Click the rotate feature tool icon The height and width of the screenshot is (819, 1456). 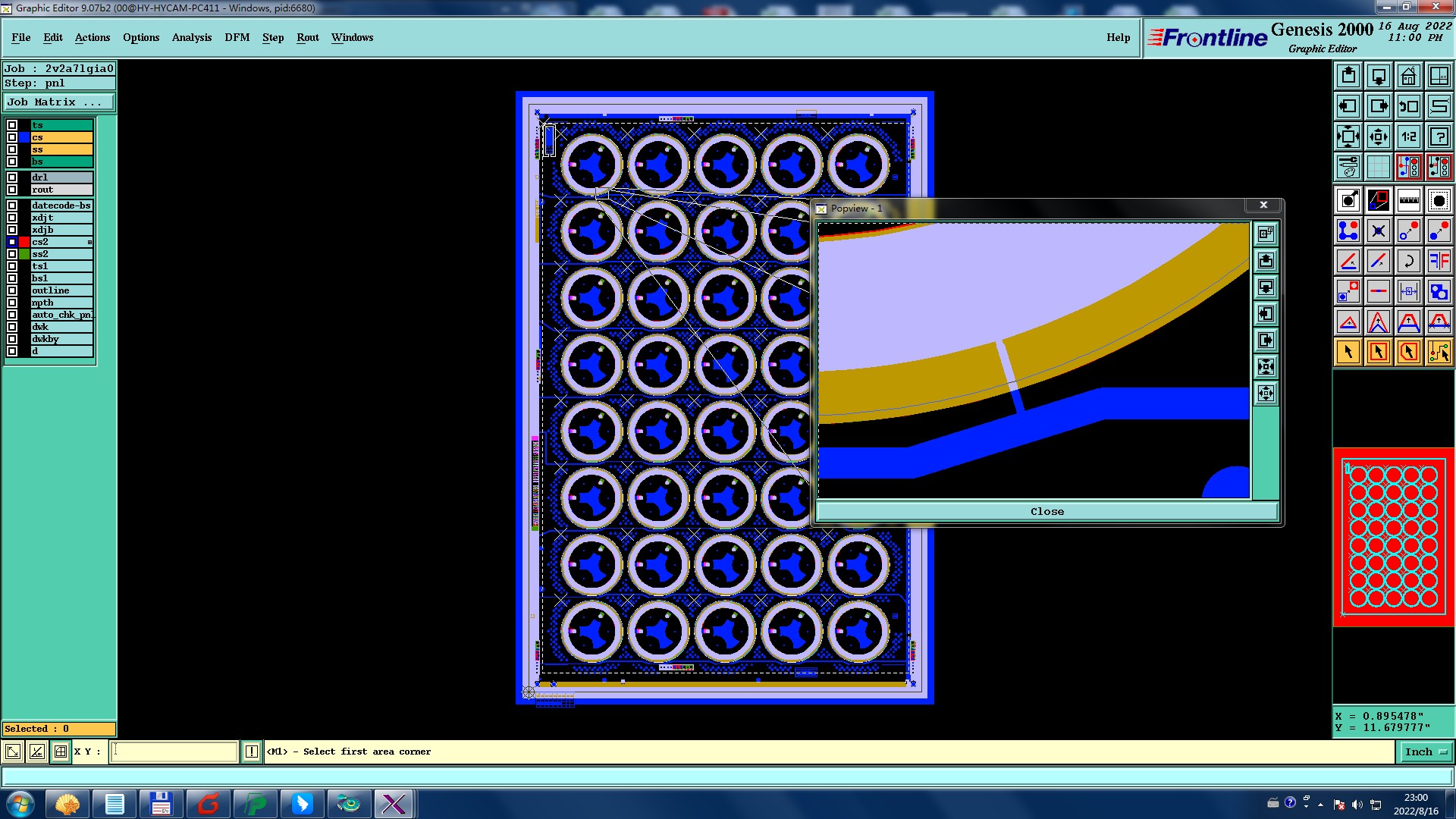pyautogui.click(x=1408, y=261)
